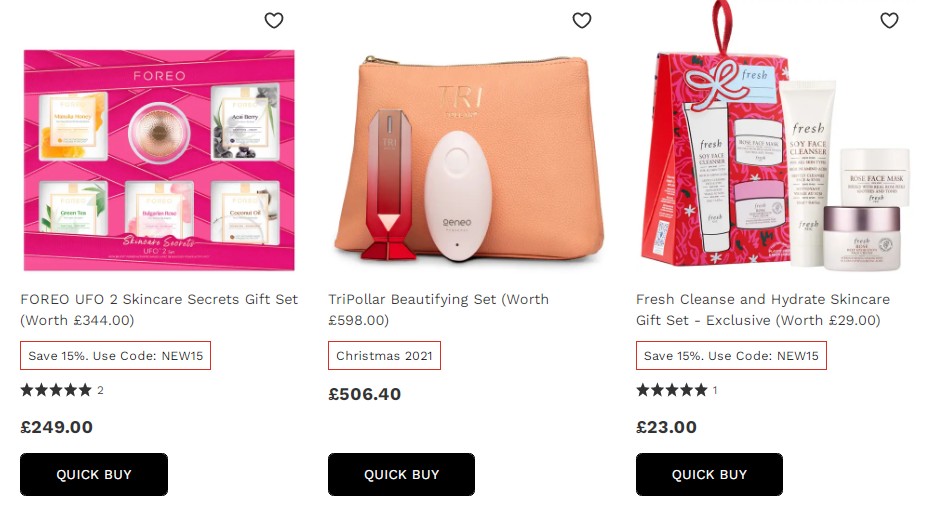The image size is (929, 512).
Task: Select the Christmas 2021 badge
Action: pyautogui.click(x=384, y=356)
